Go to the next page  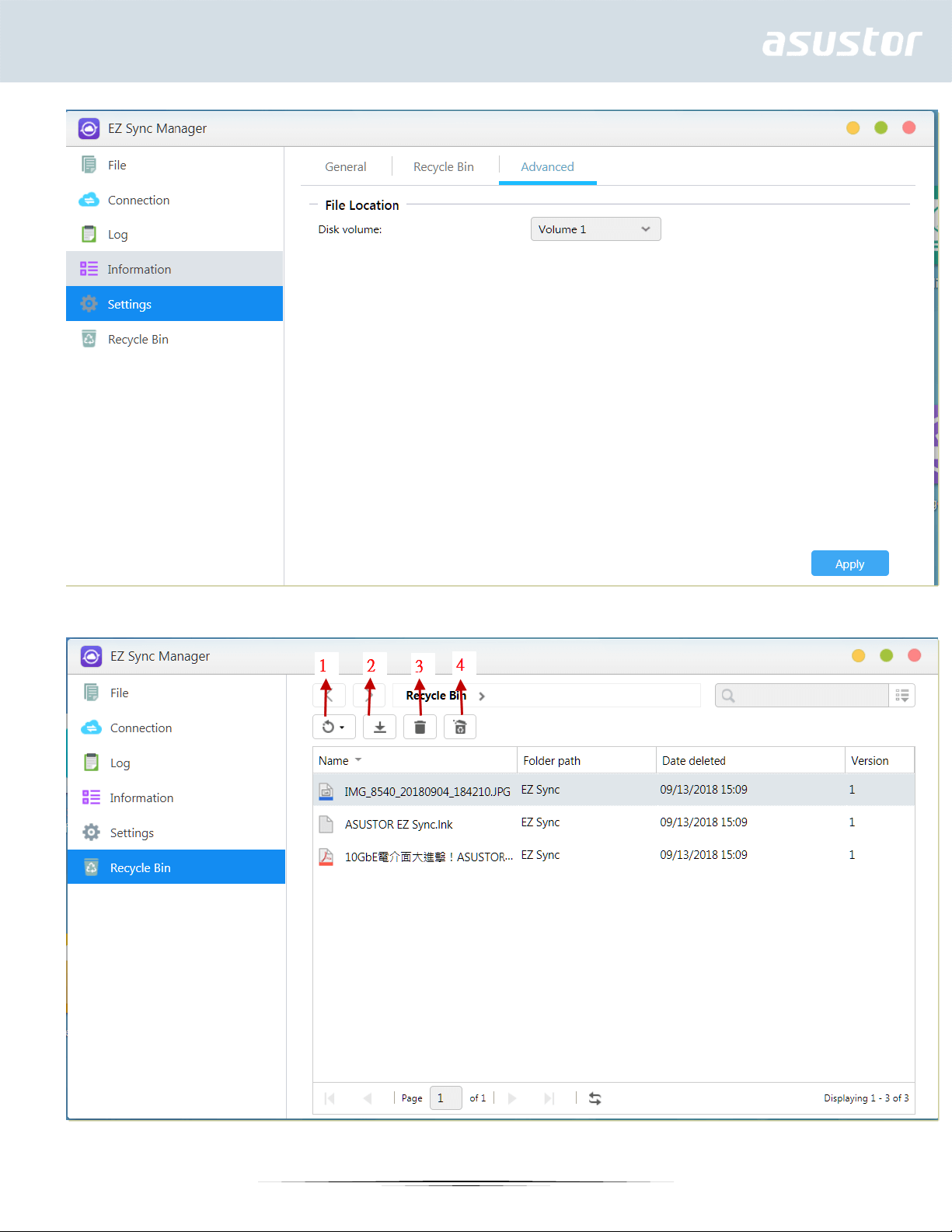click(x=511, y=1098)
